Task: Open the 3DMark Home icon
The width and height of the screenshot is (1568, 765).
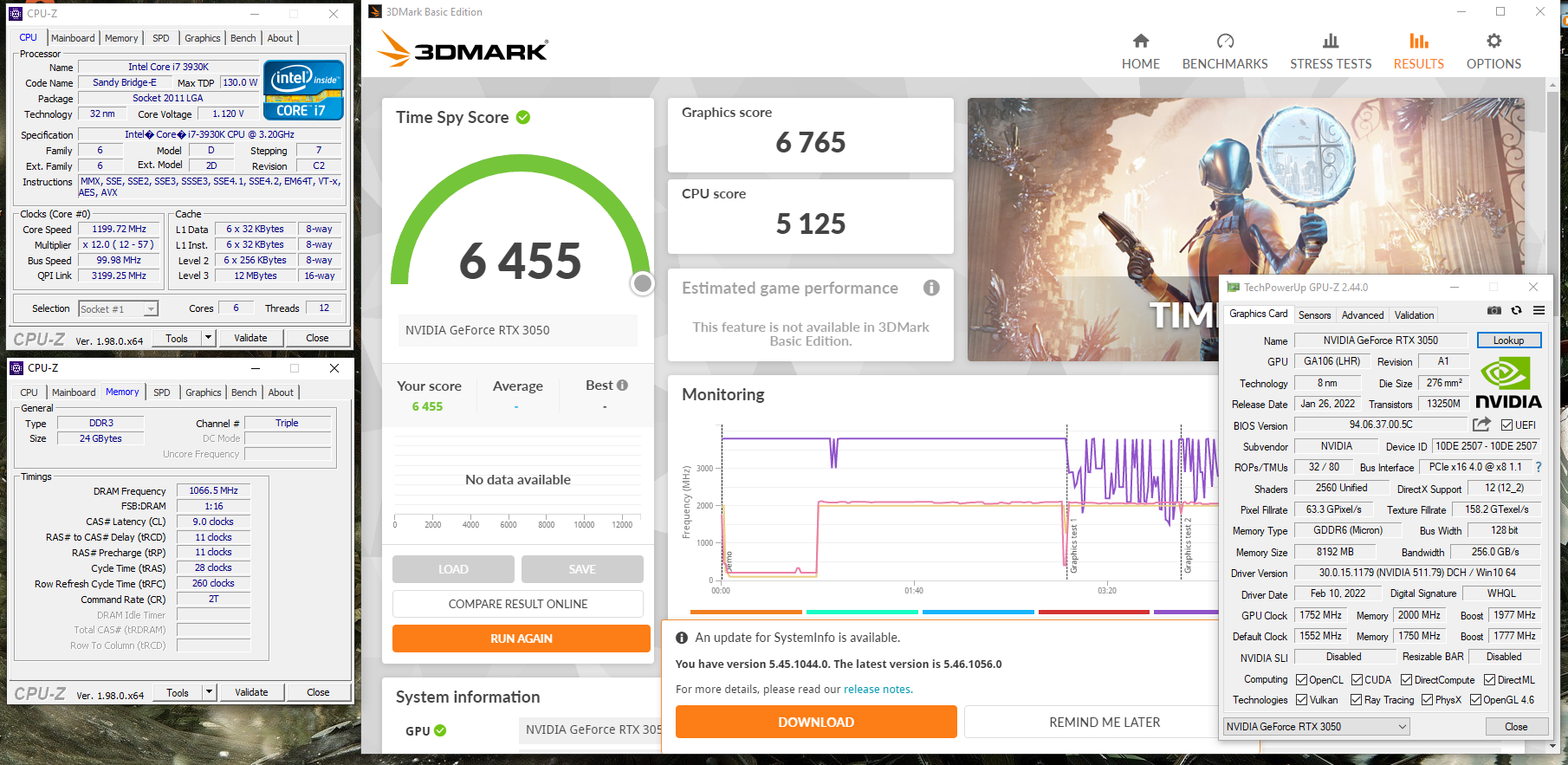Action: click(1140, 41)
